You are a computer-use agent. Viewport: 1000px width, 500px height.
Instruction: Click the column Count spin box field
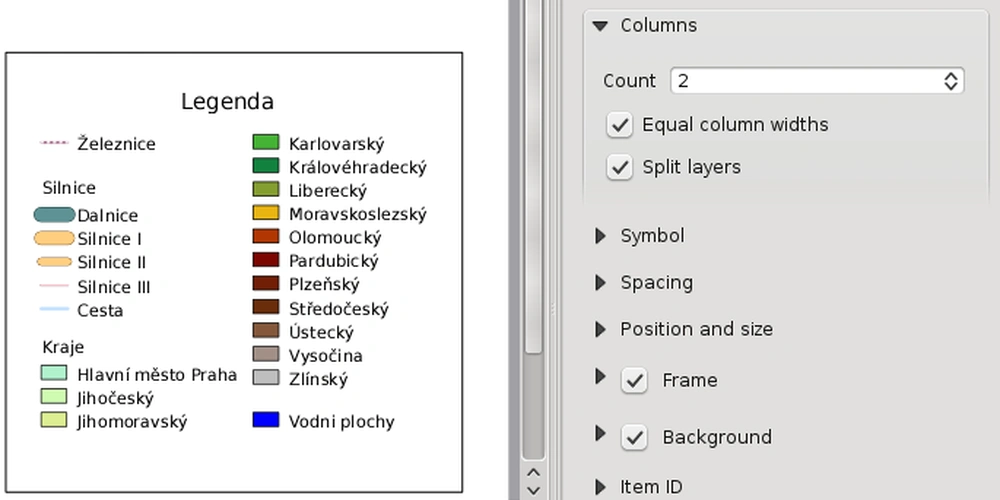pyautogui.click(x=817, y=81)
